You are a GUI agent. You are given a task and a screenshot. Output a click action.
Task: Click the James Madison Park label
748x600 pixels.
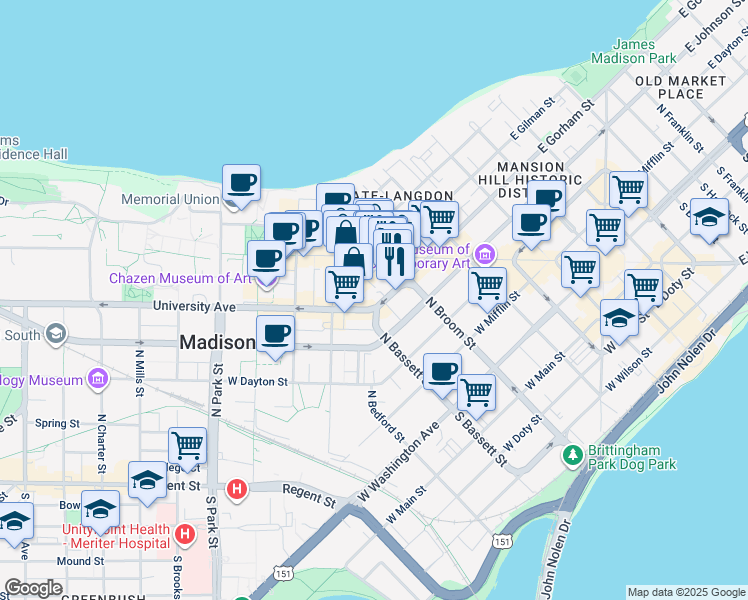point(634,52)
